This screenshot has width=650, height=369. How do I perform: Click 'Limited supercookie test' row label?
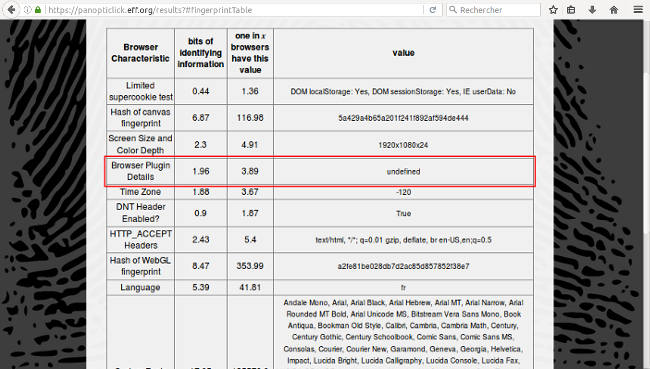tap(141, 91)
